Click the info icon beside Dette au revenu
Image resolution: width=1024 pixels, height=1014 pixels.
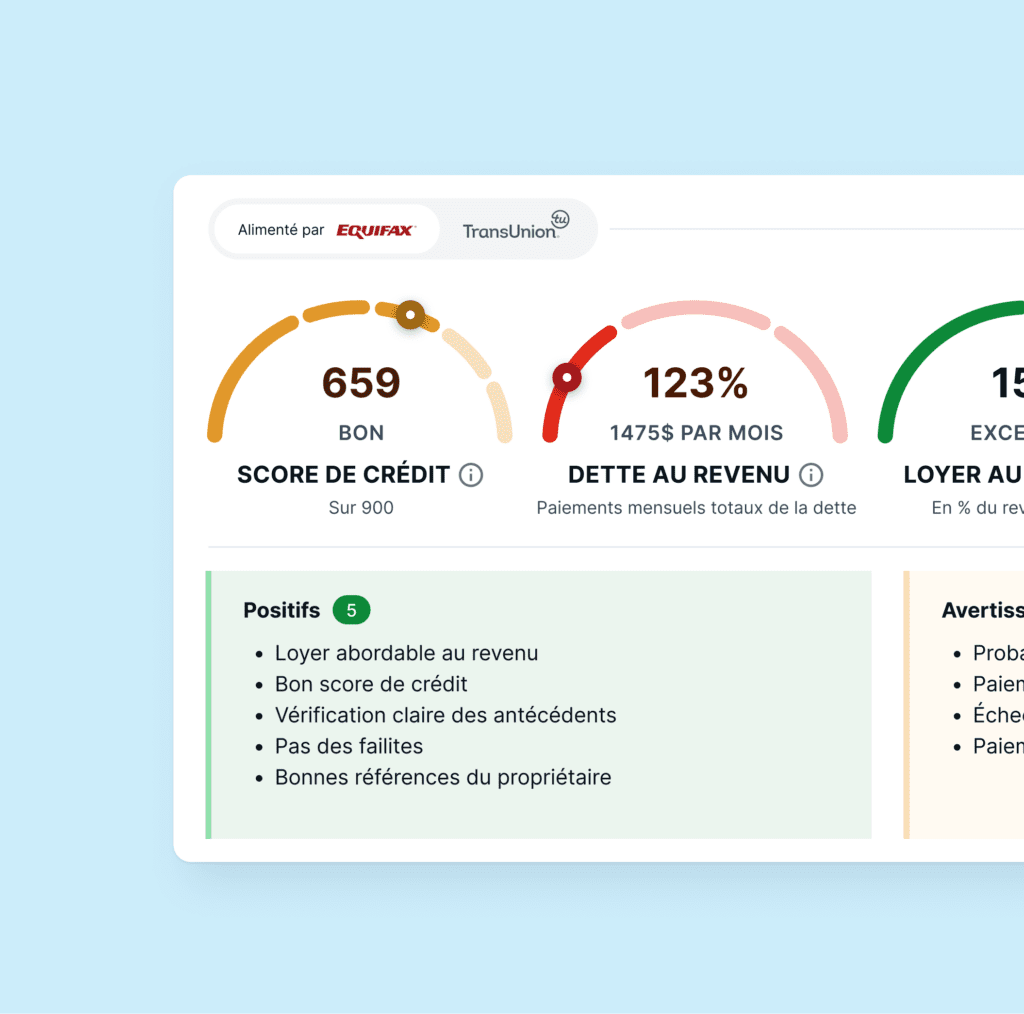tap(811, 475)
